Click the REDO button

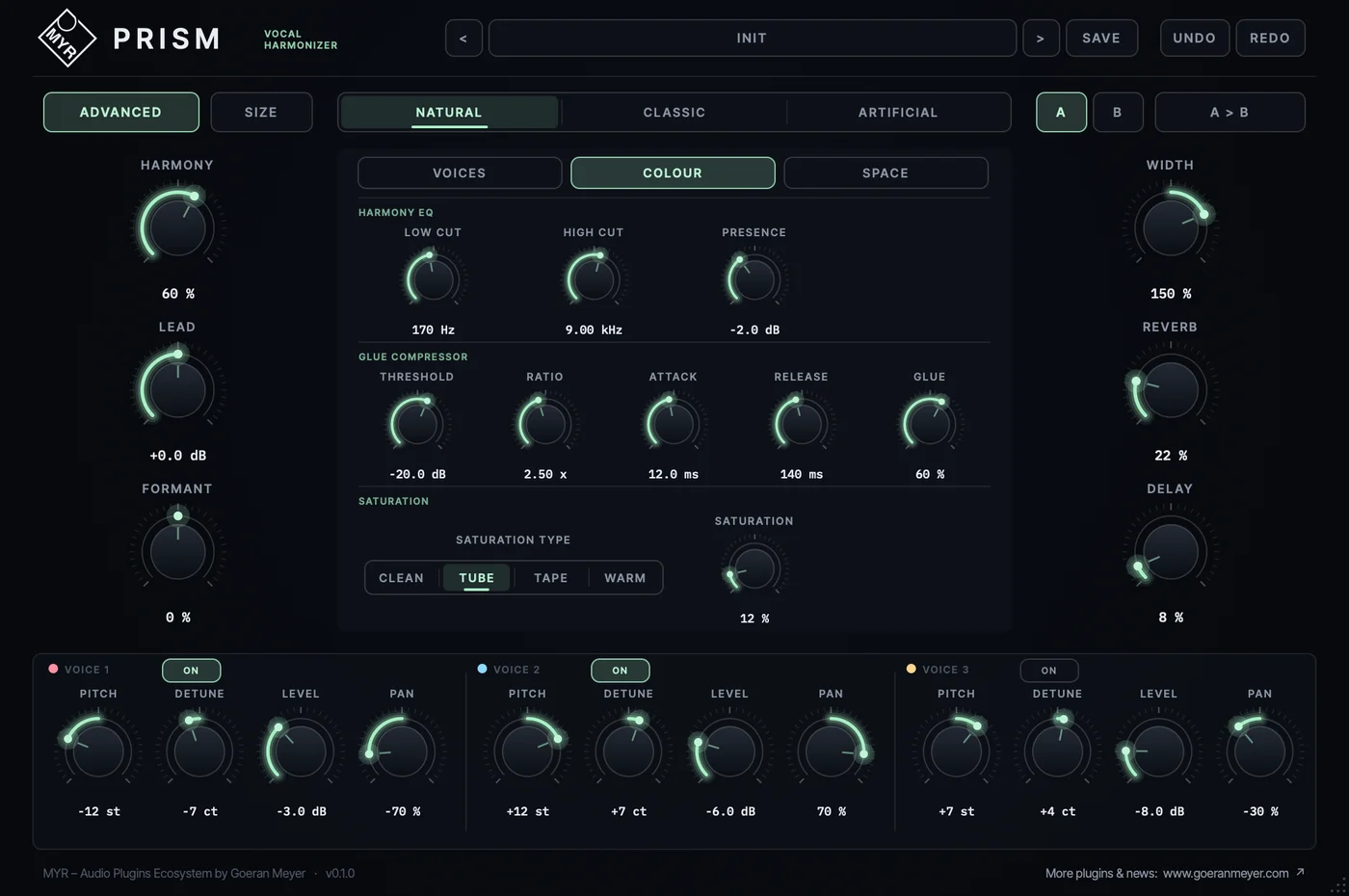click(1270, 39)
